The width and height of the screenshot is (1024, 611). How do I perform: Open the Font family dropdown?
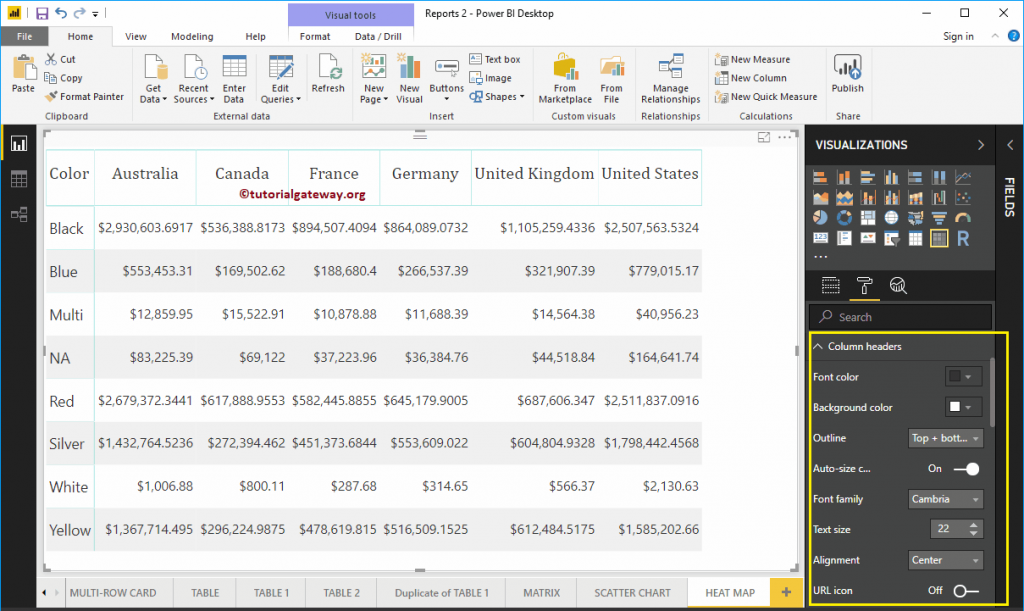click(x=945, y=499)
